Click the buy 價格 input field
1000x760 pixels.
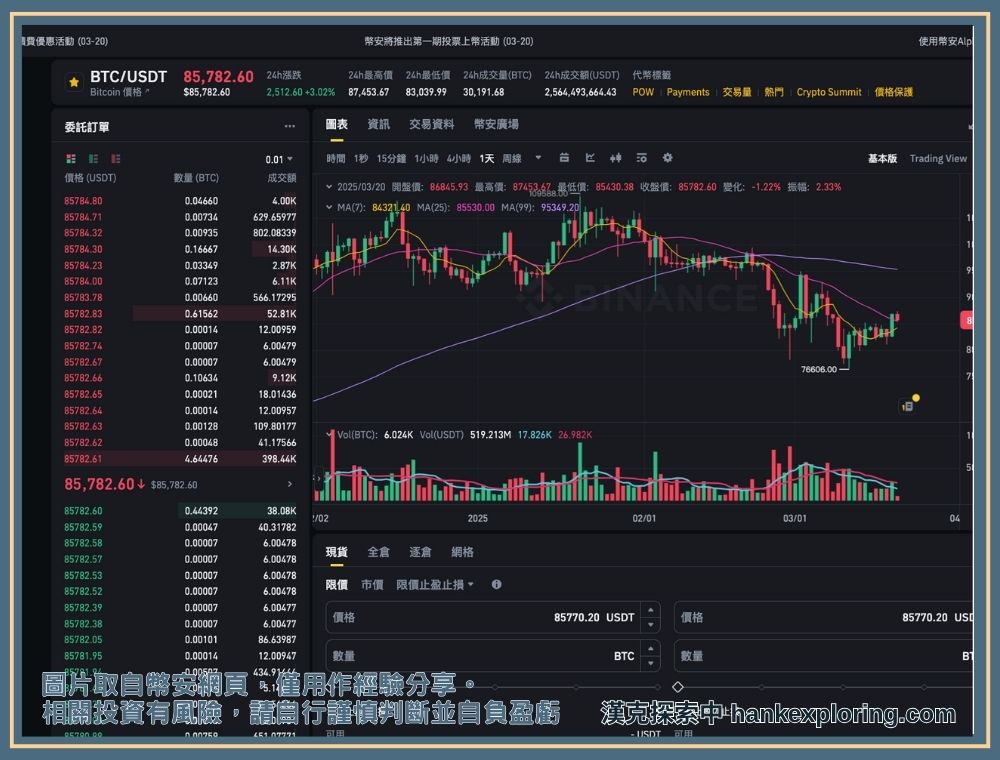[x=492, y=617]
